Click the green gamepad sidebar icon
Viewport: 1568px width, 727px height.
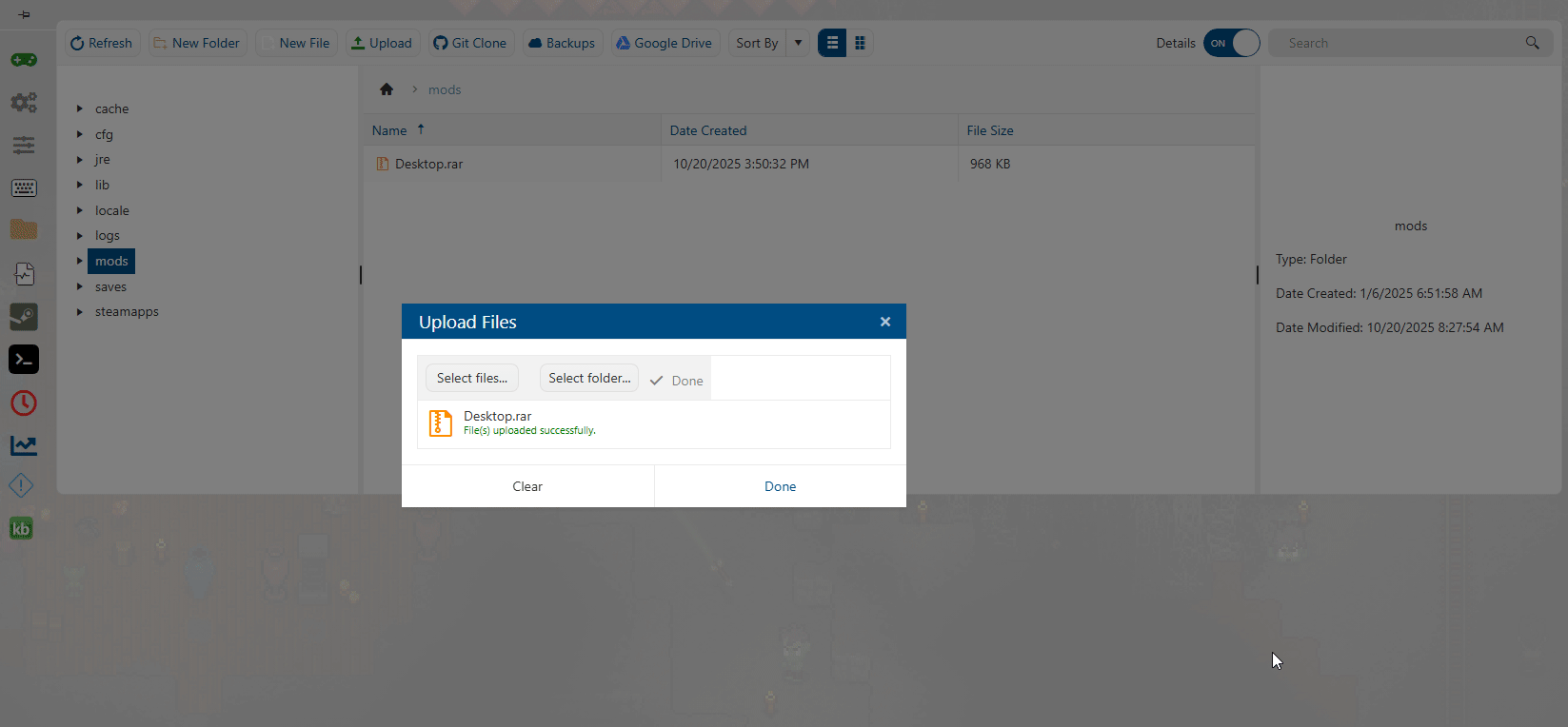click(x=24, y=60)
